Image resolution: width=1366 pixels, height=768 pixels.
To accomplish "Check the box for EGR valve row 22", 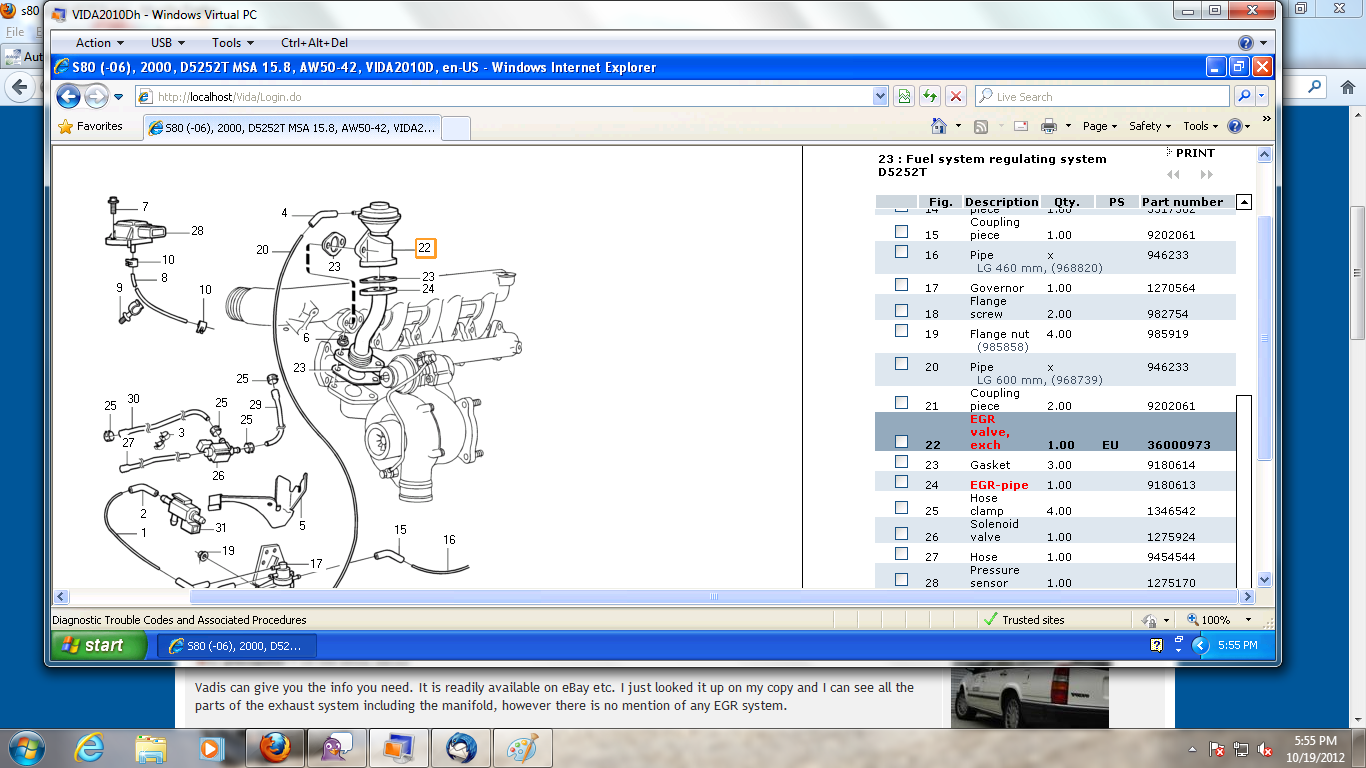I will tap(902, 441).
